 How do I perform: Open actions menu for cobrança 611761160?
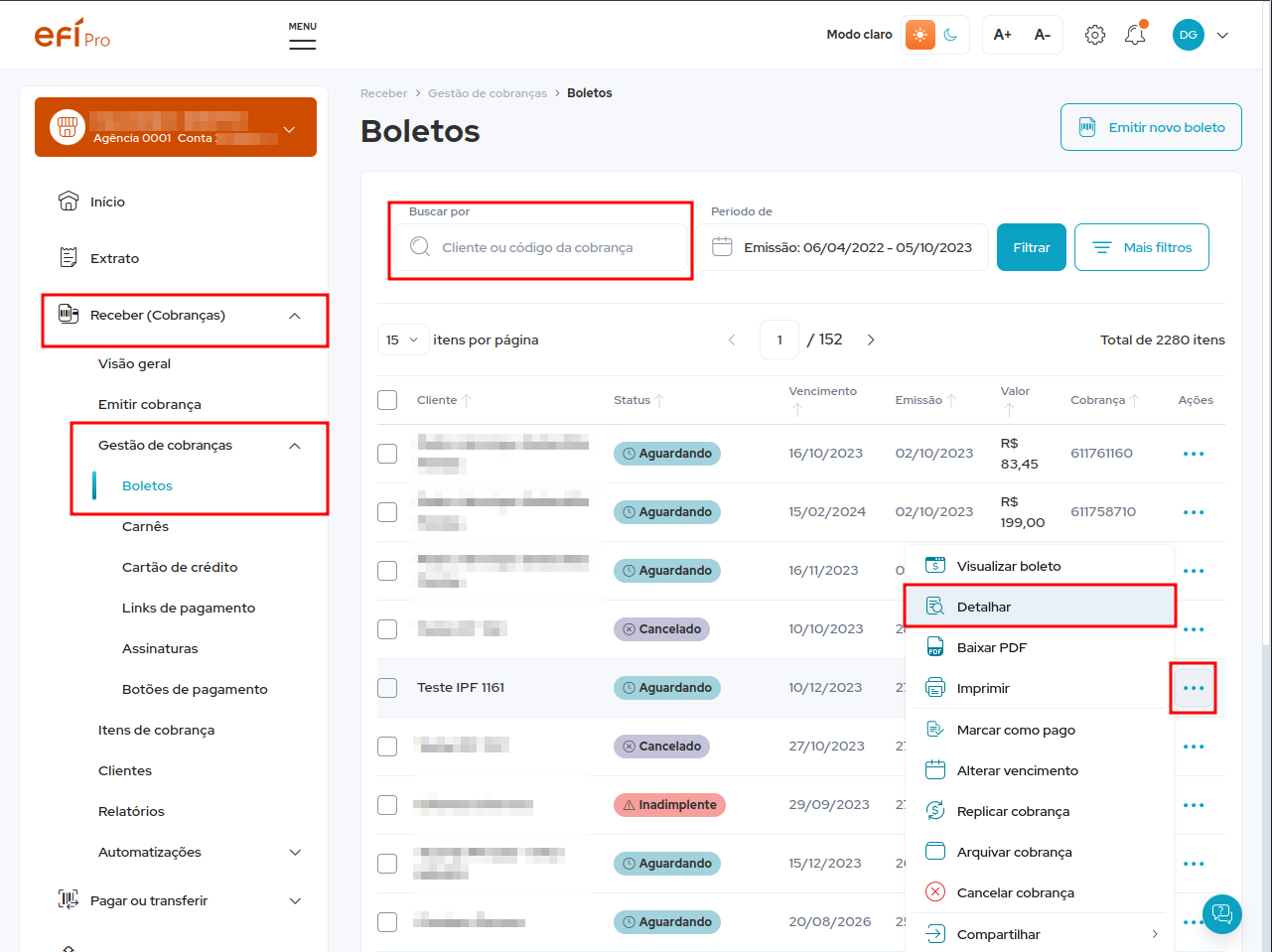pos(1194,454)
